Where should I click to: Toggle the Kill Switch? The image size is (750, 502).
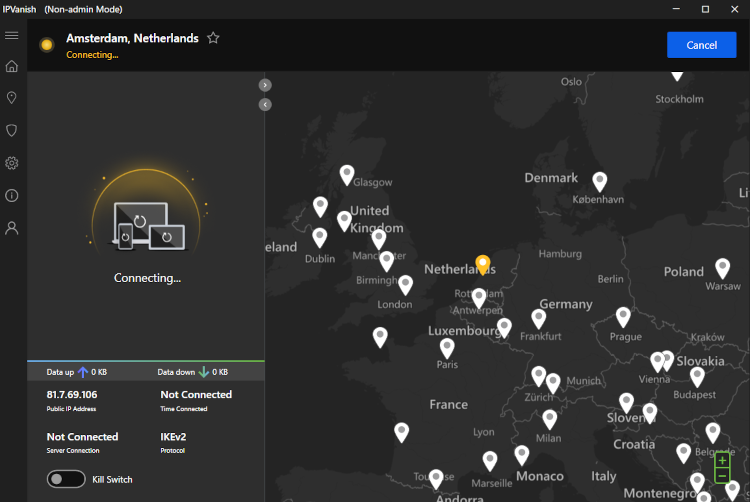pos(66,479)
